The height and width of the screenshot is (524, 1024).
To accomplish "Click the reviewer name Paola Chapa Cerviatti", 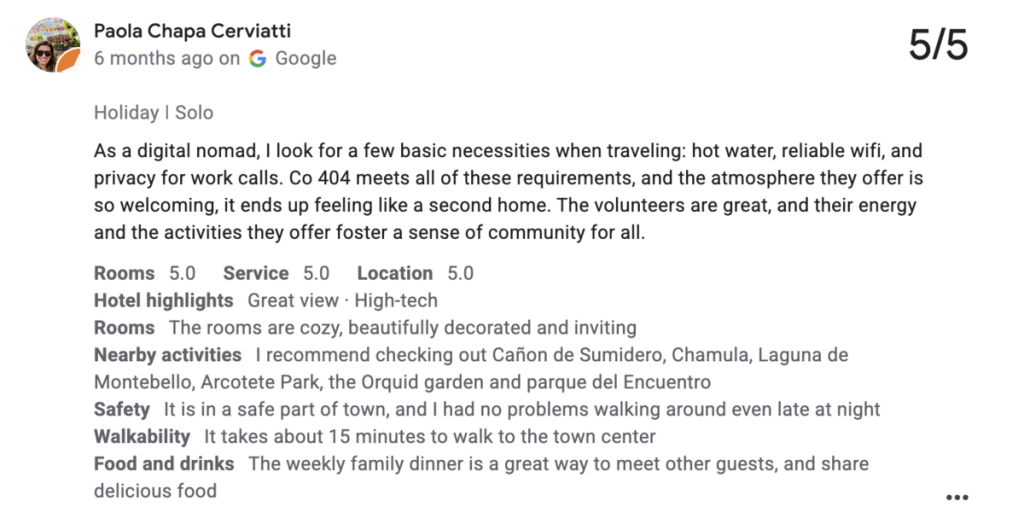I will coord(192,32).
